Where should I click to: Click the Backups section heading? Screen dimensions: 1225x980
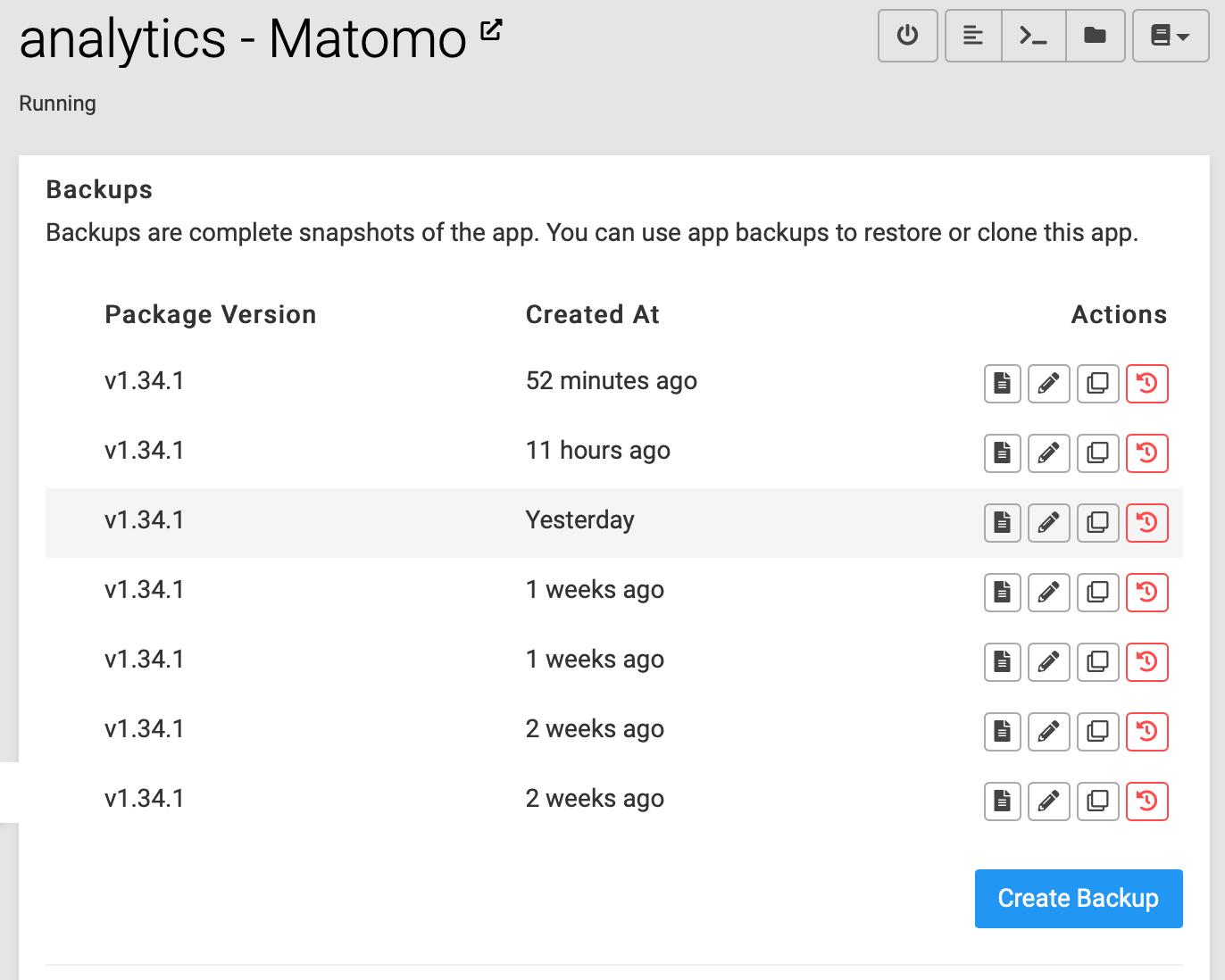99,190
